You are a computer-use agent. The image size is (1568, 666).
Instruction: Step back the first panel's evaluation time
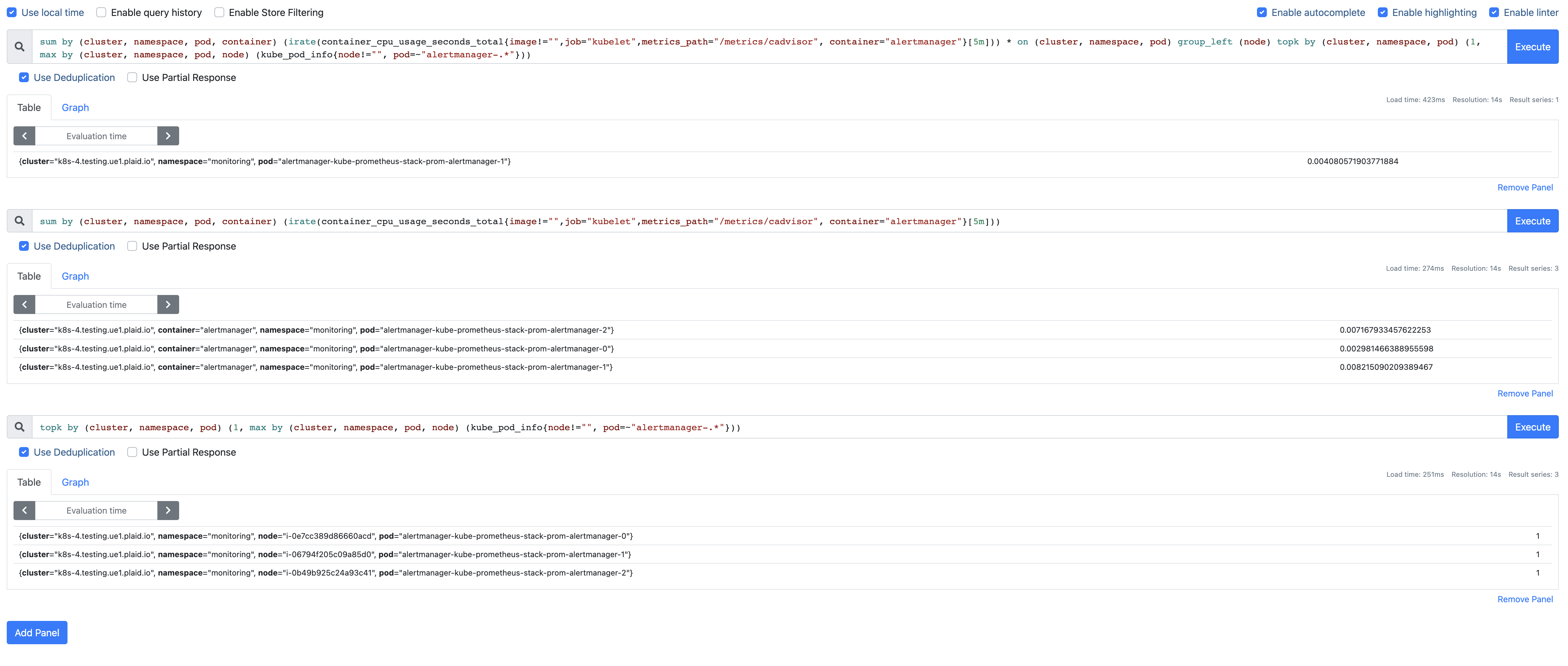24,135
